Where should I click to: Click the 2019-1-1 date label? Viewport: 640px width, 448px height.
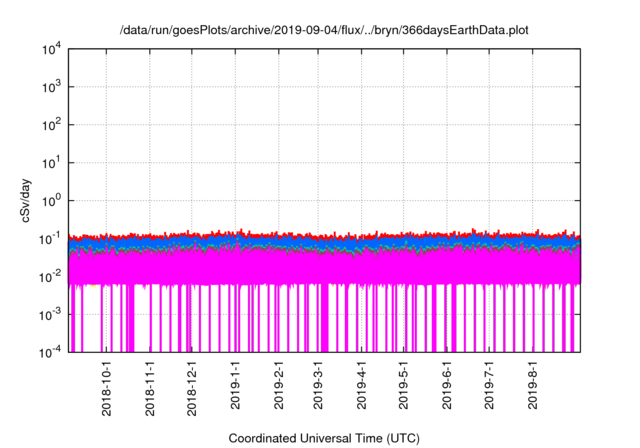pyautogui.click(x=235, y=385)
